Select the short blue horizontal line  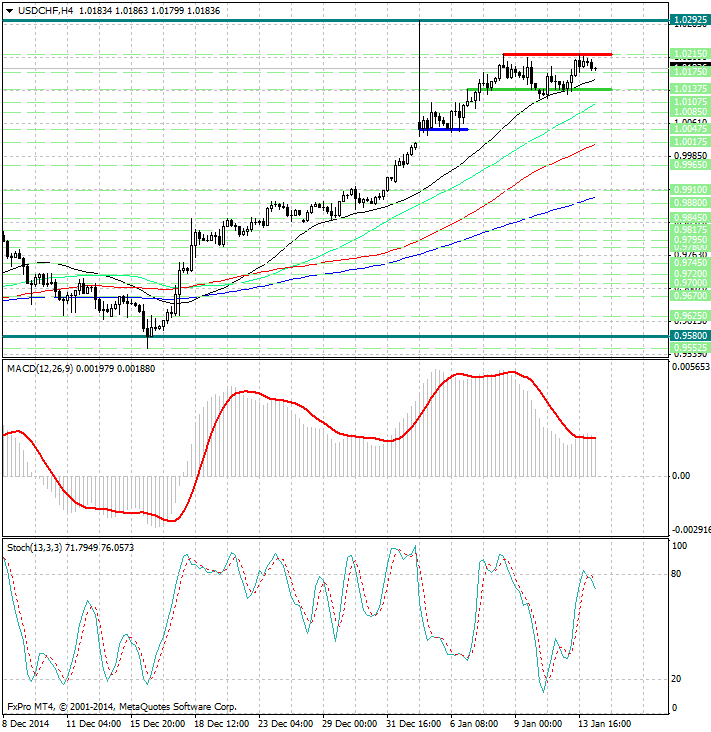443,129
